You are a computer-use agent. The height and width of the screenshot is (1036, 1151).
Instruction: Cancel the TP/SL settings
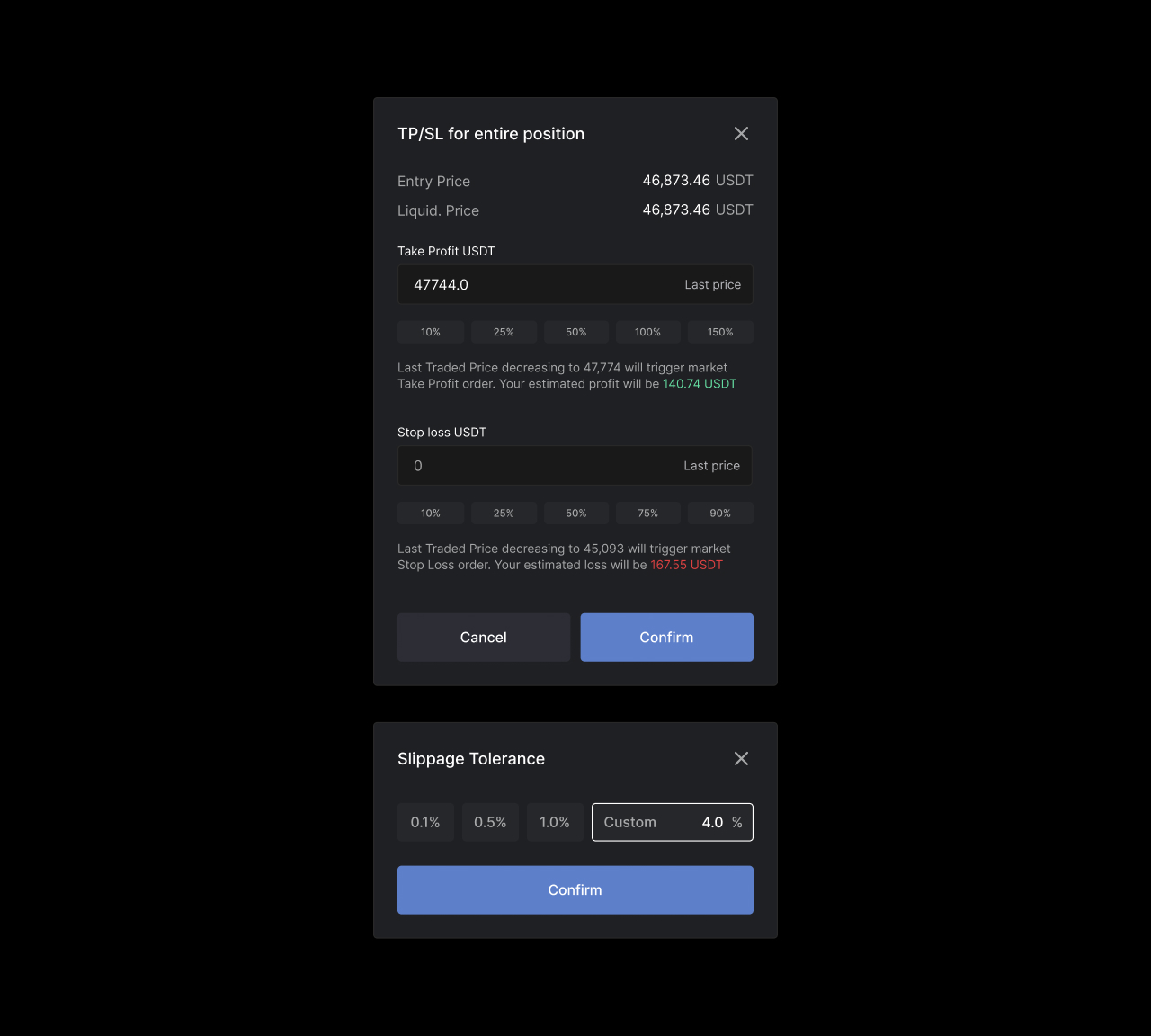(x=483, y=637)
